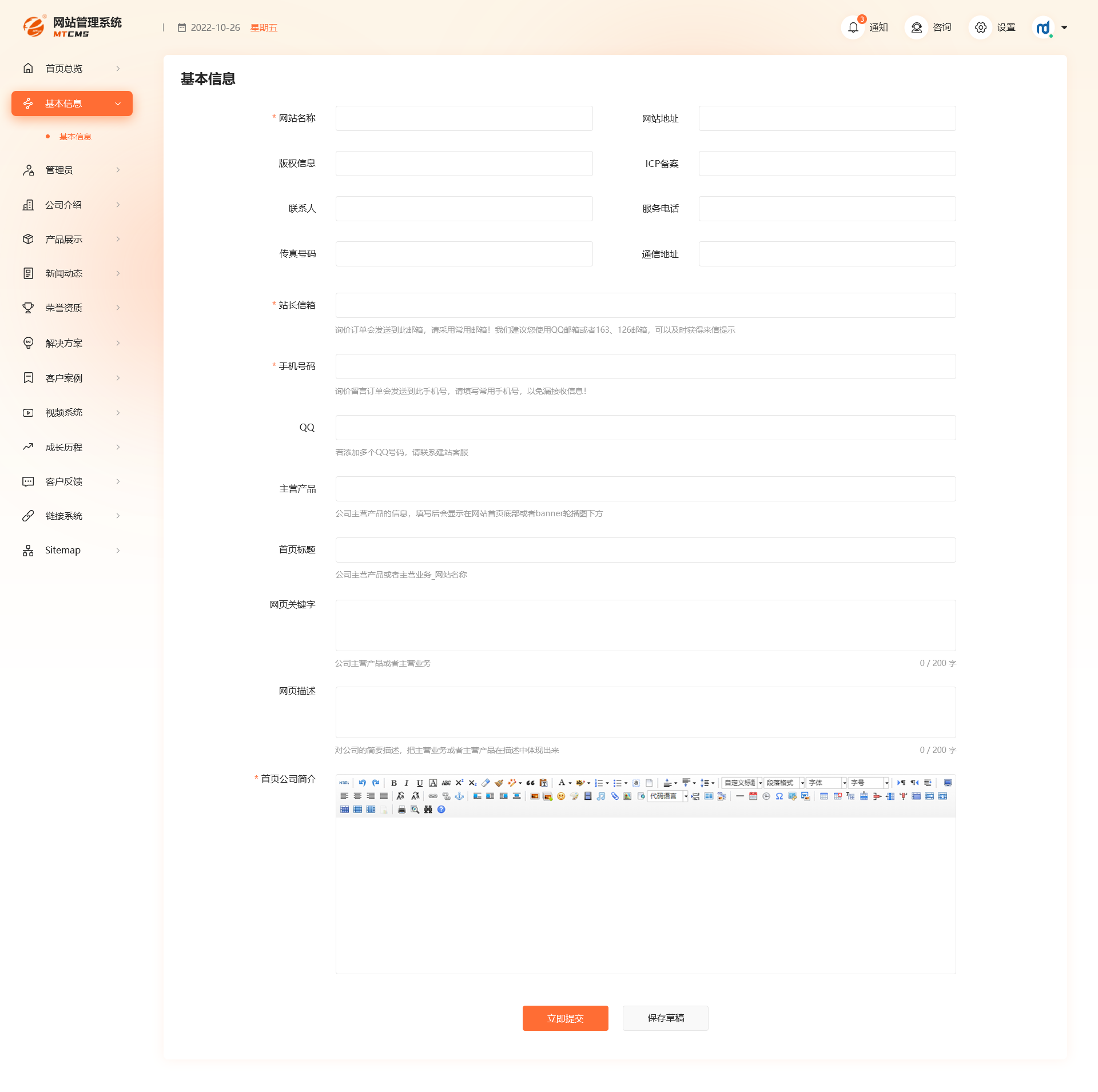
Task: Expand the 管理员 sidebar menu
Action: 72,170
